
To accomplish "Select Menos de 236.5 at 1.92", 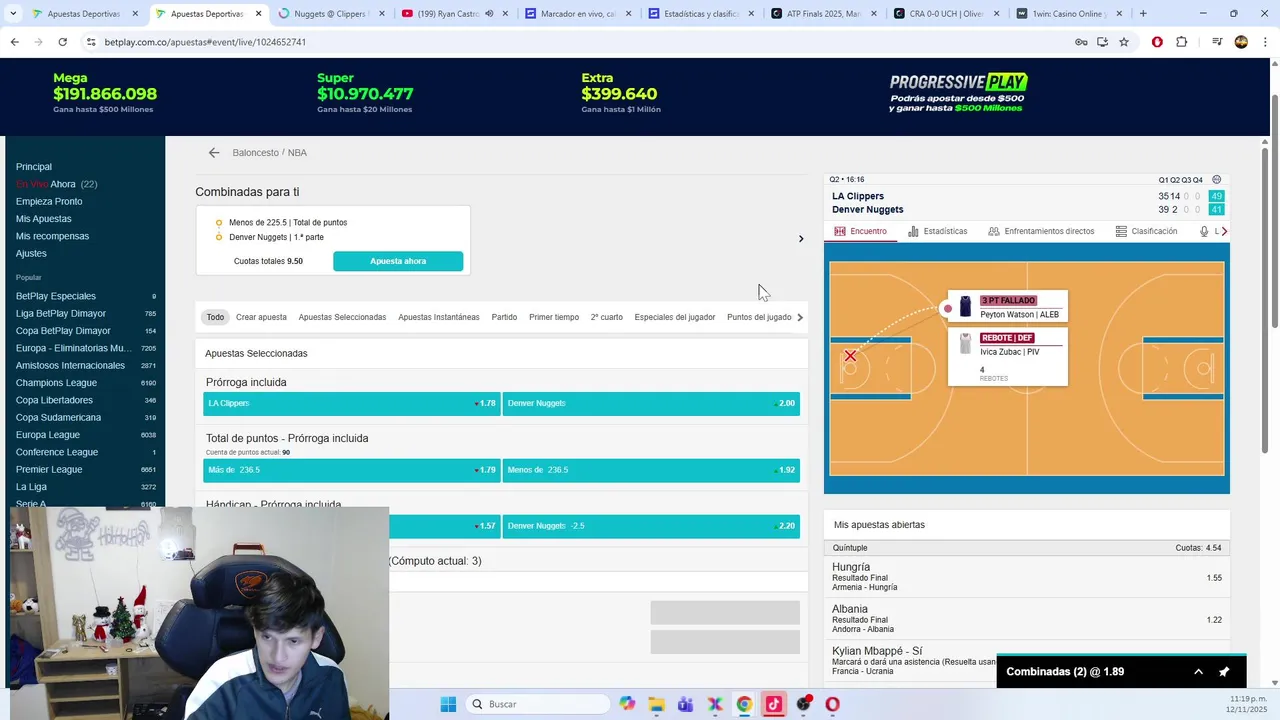I will (651, 470).
